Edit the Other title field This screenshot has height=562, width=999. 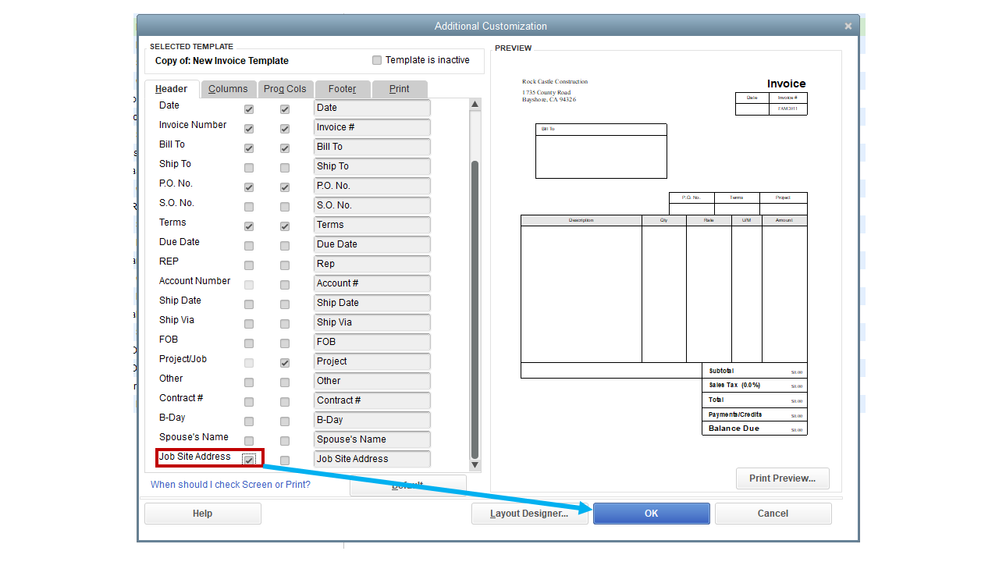click(x=372, y=381)
